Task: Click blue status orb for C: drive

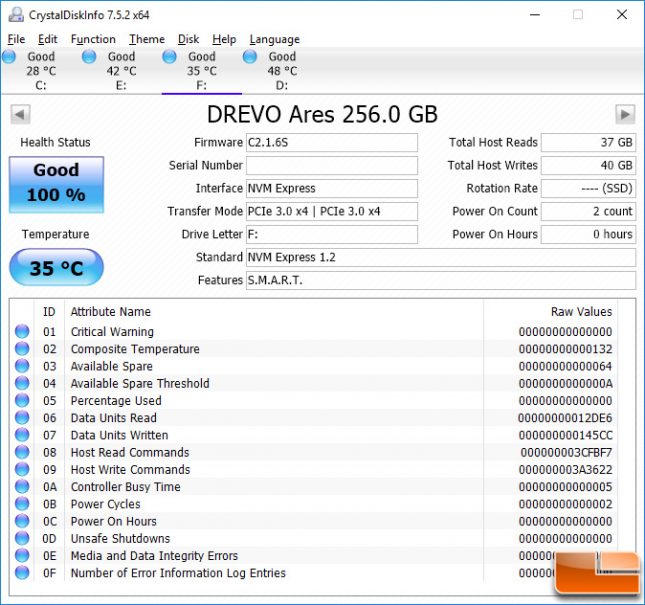Action: click(x=9, y=56)
